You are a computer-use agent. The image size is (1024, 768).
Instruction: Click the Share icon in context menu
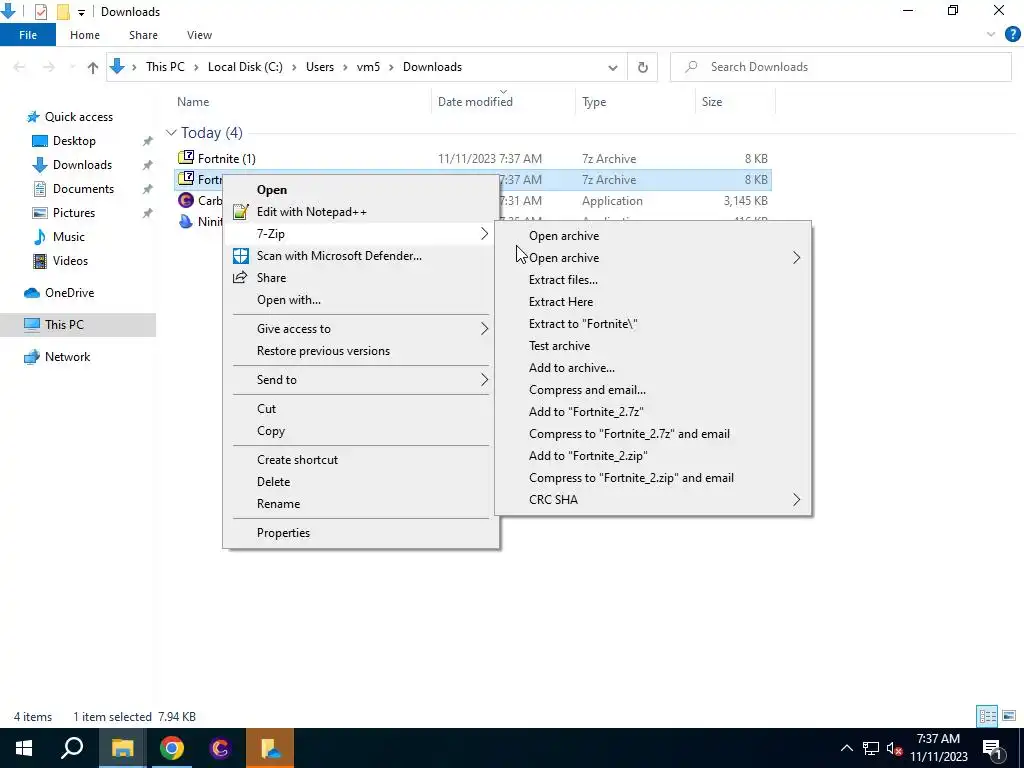(240, 278)
